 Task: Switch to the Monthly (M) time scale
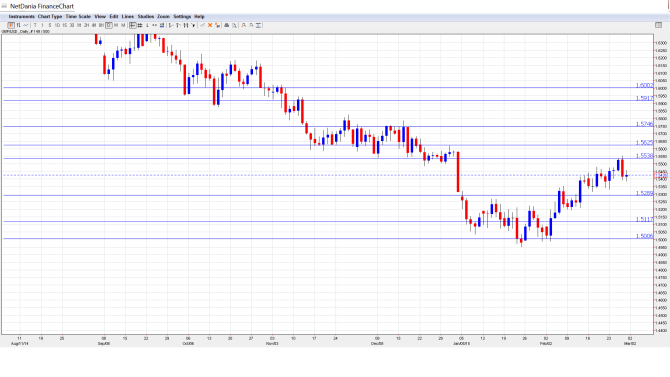[123, 25]
